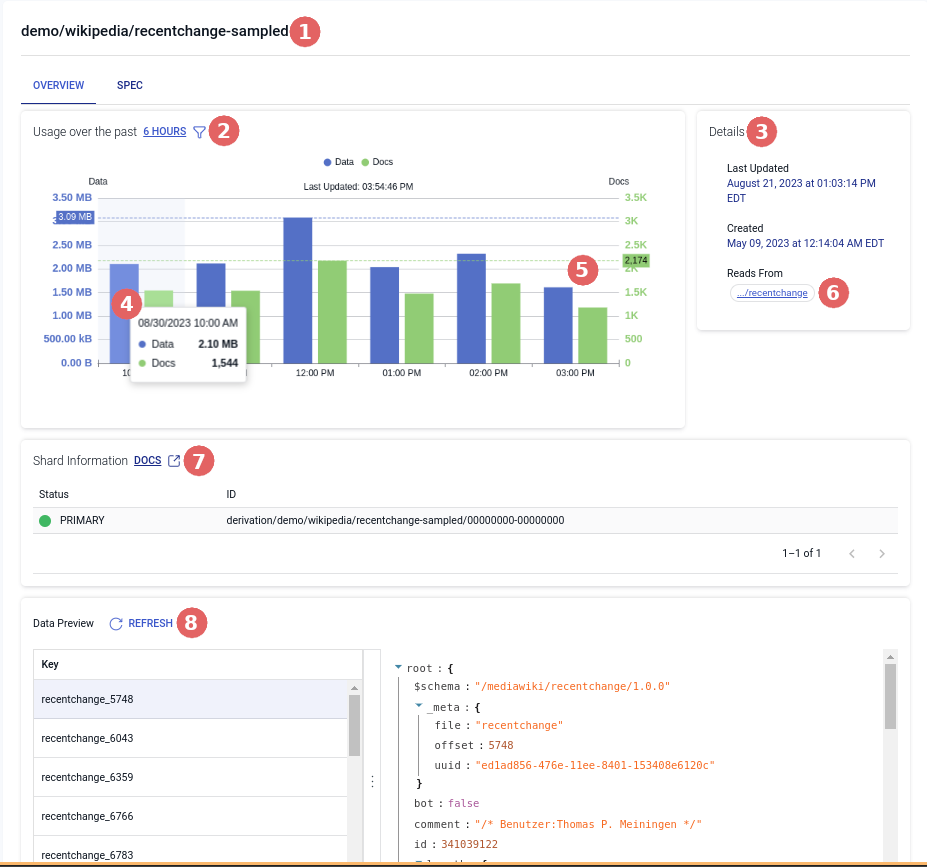Toggle Data series in chart legend
This screenshot has width=927, height=867.
point(338,162)
